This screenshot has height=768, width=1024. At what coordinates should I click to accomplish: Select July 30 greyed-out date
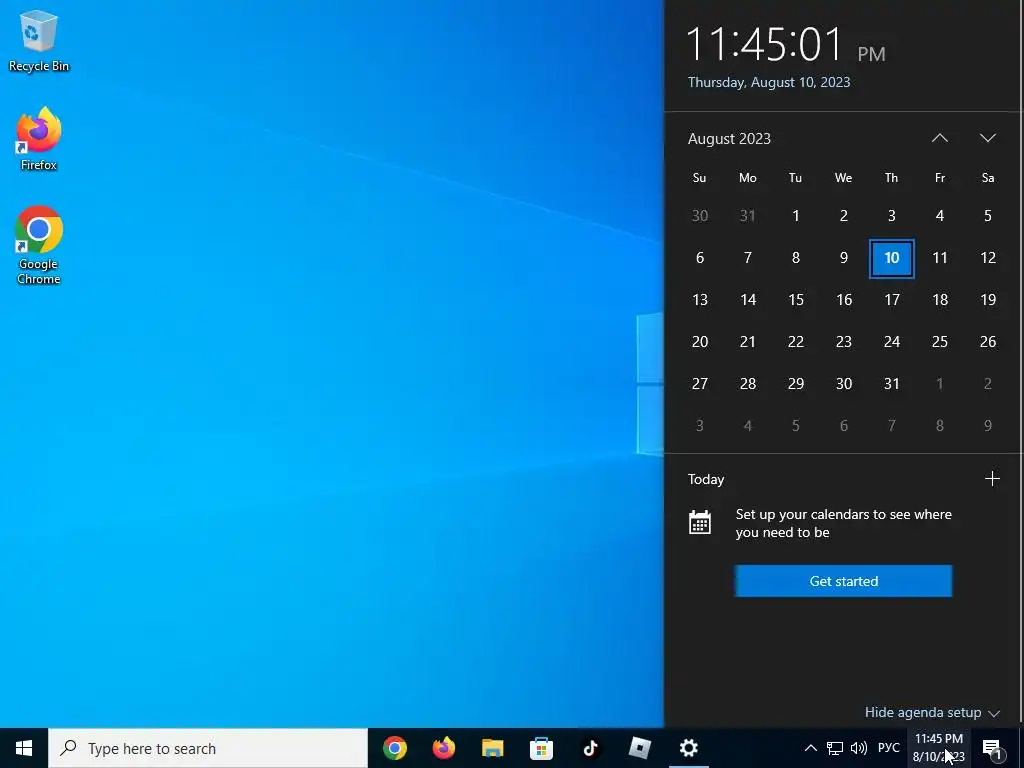coord(699,216)
